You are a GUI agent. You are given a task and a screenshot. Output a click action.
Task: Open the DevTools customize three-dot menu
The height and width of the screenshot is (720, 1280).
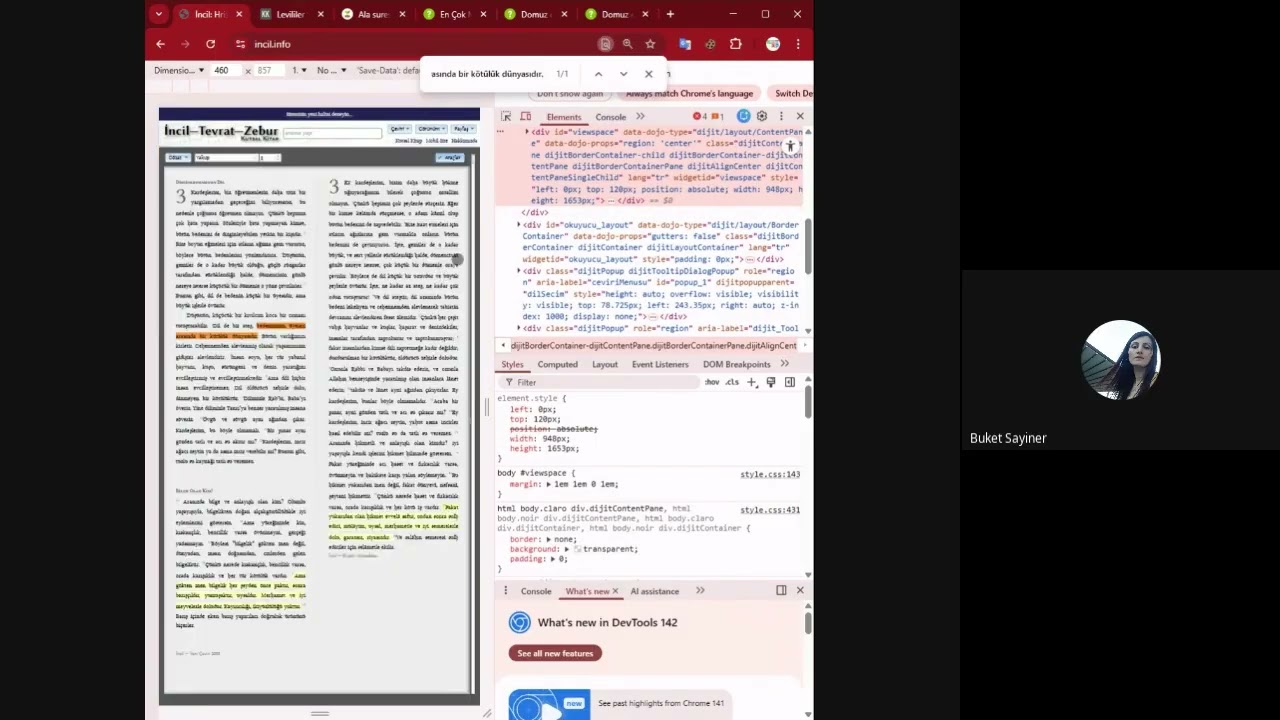tap(781, 117)
